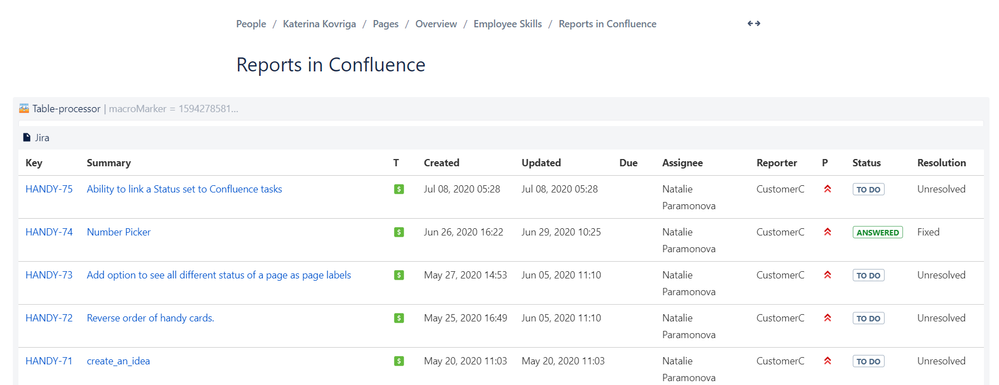Screen dimensions: 999x385
Task: Click the green issue type icon for HANDY-74
Action: 399,233
